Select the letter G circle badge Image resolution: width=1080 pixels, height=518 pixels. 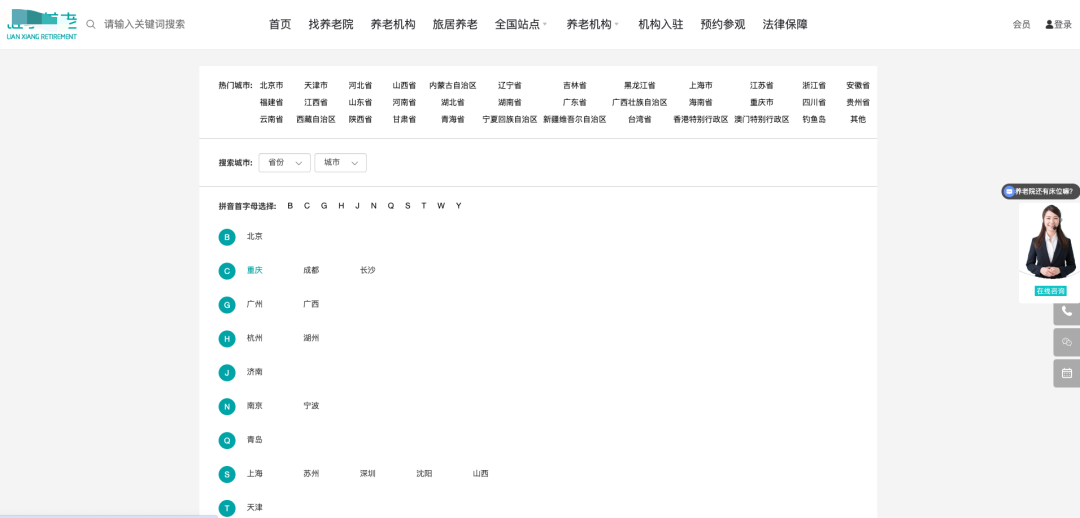[227, 304]
